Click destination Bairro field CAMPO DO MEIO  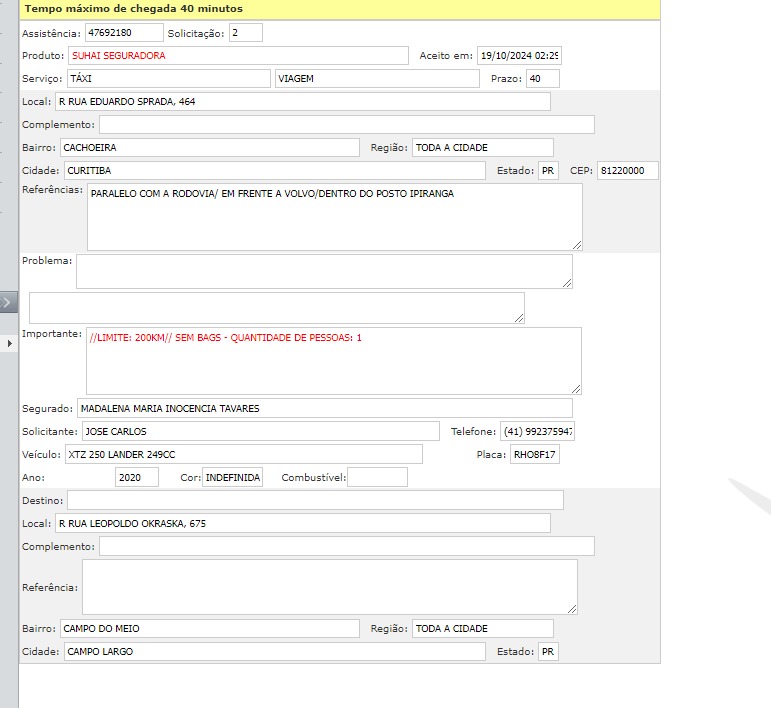(x=209, y=629)
